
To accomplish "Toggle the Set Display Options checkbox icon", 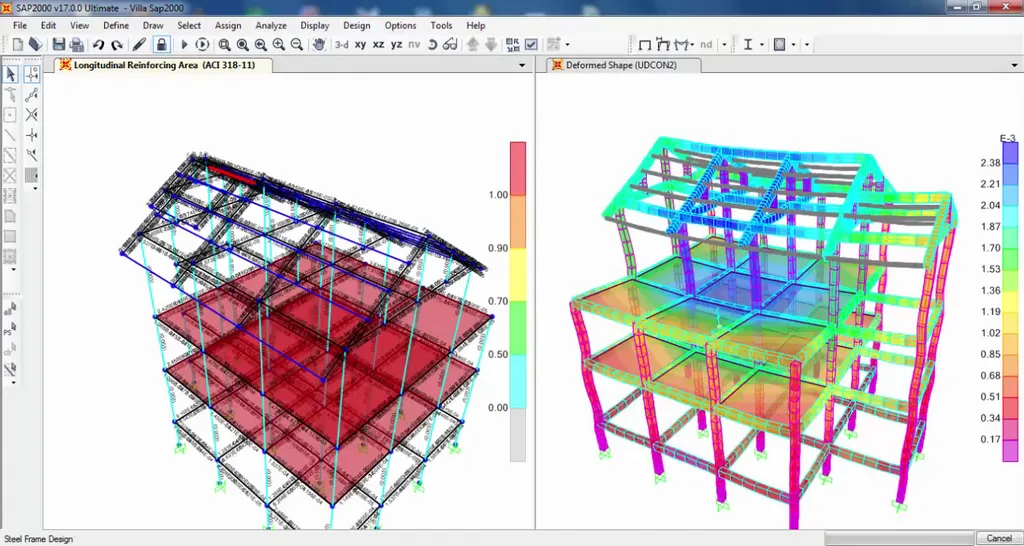I will [x=531, y=45].
